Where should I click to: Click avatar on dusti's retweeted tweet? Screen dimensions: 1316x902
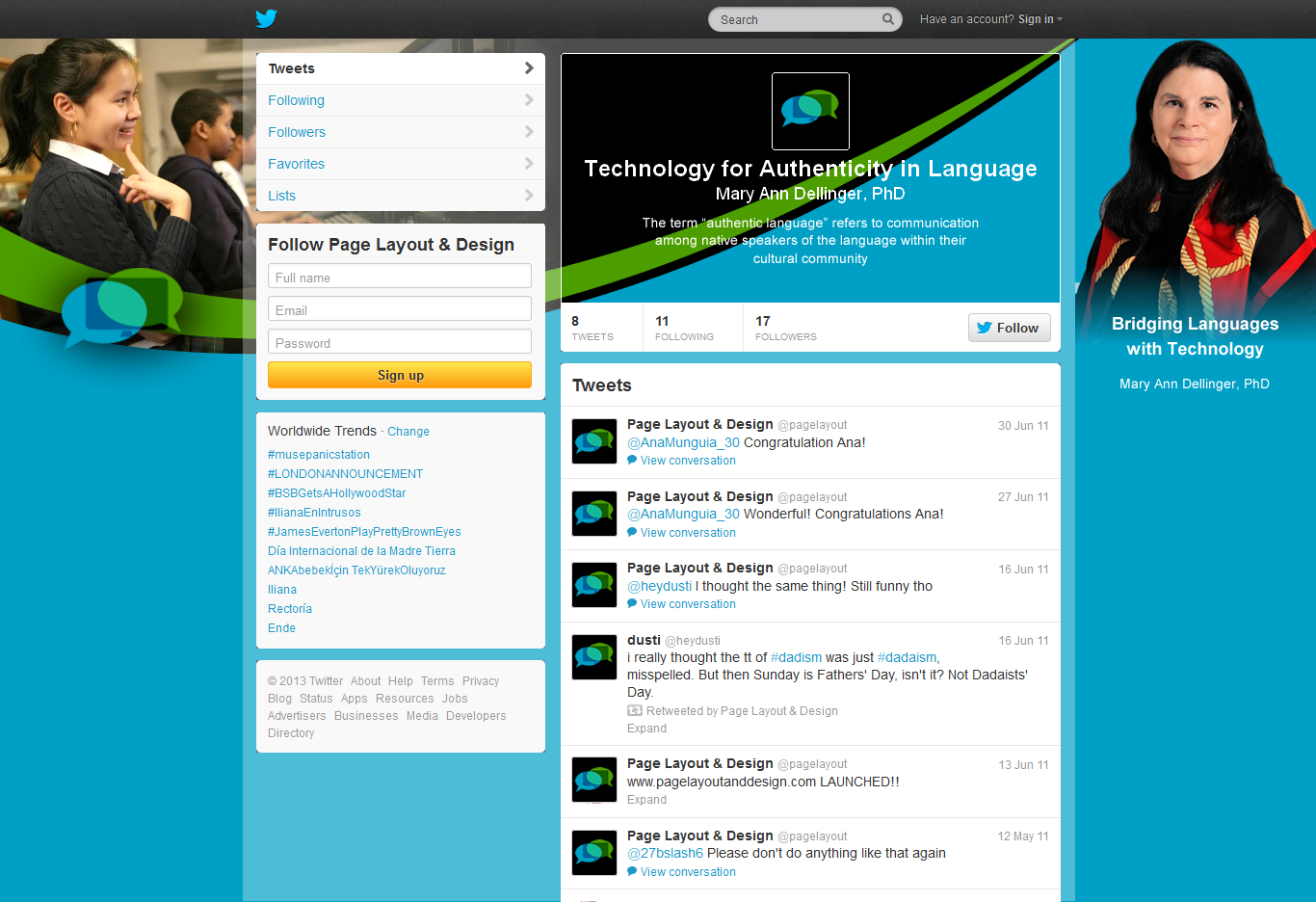point(594,657)
